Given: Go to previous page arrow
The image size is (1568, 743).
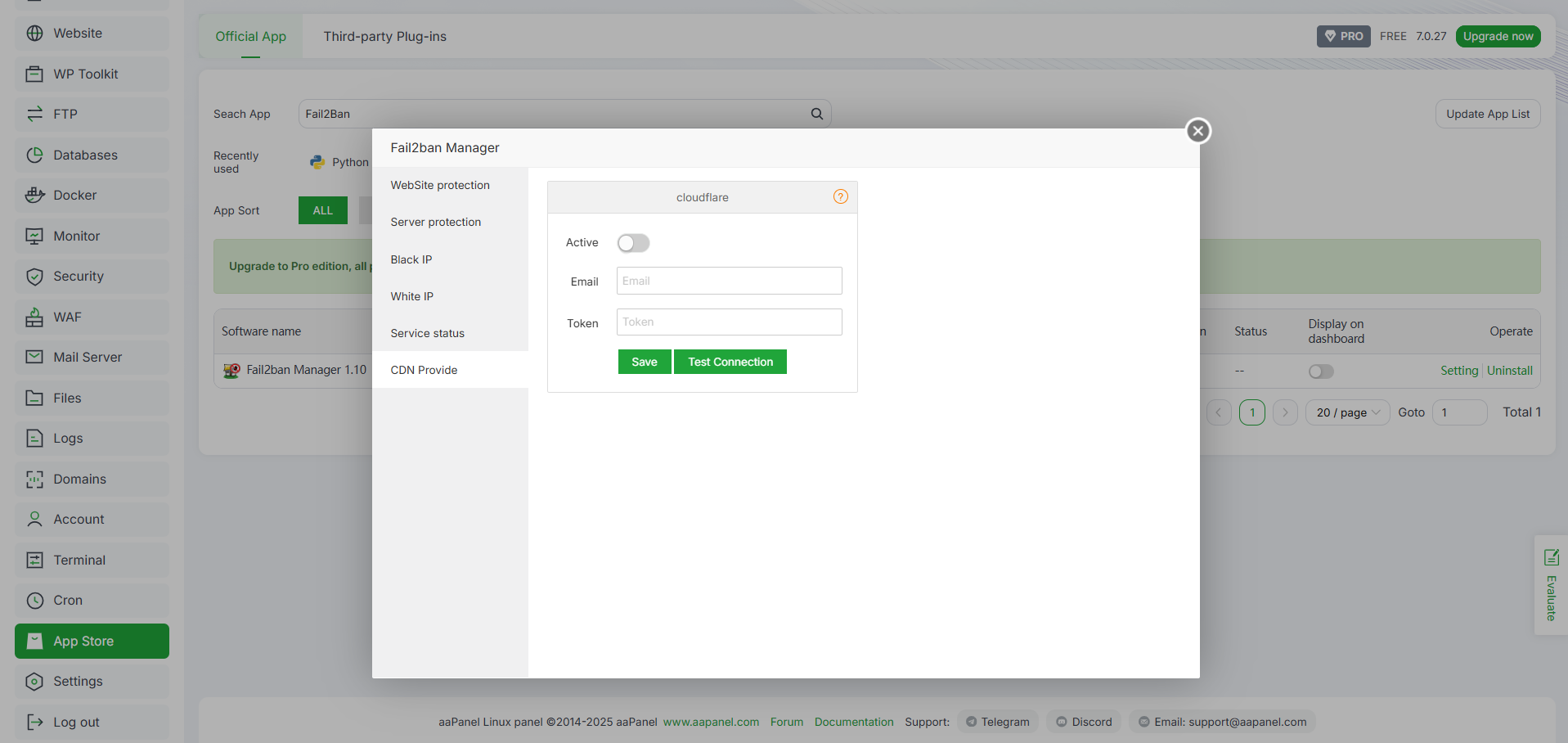Looking at the screenshot, I should tap(1219, 412).
